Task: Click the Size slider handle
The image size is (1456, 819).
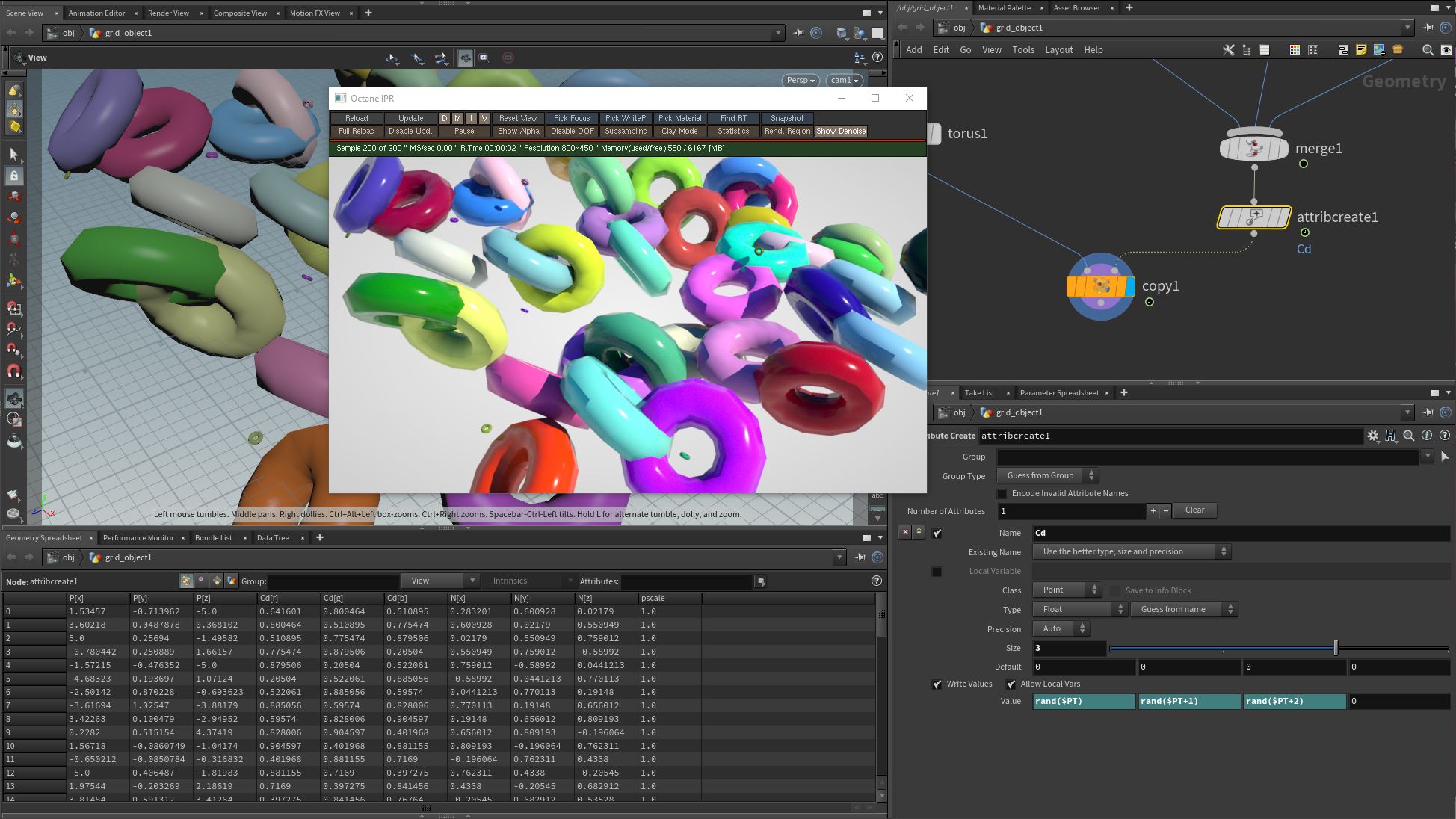Action: click(x=1336, y=649)
